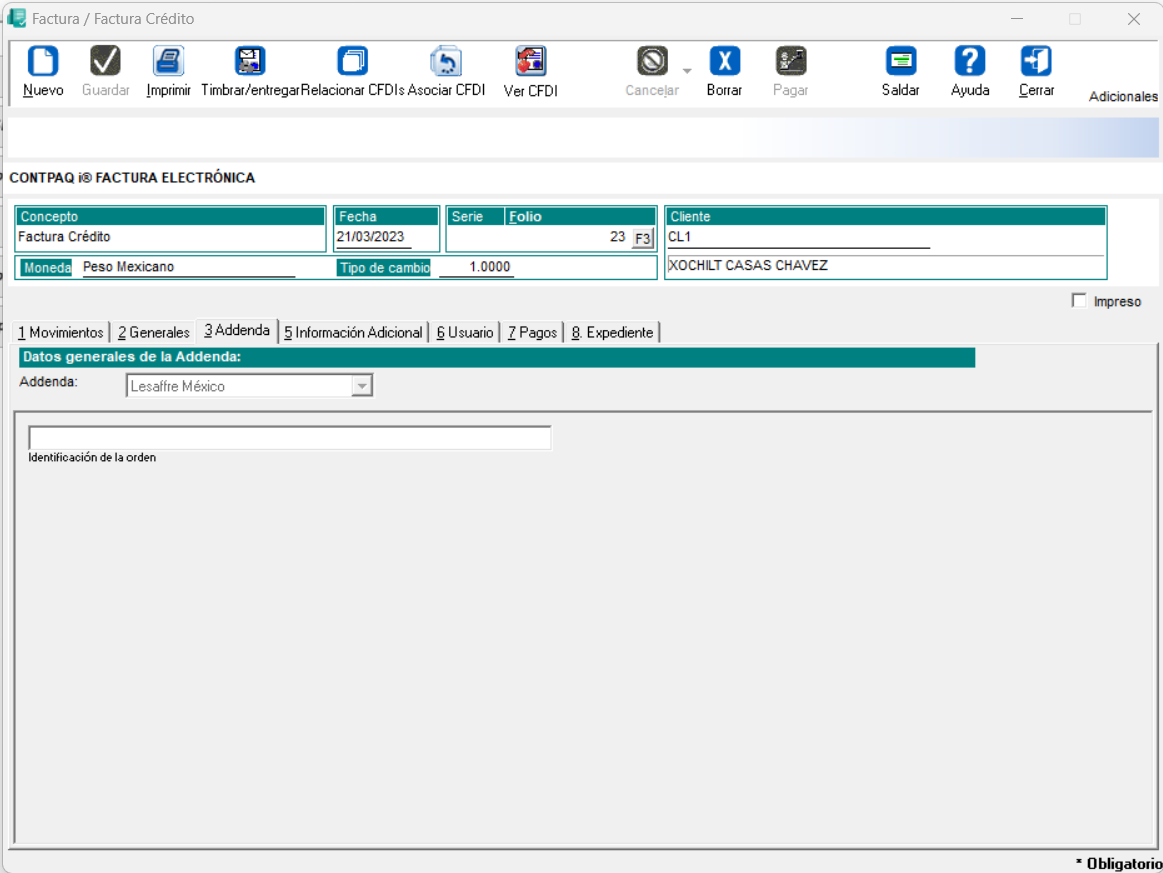This screenshot has height=873, width=1163.
Task: Open the Ver CFDI viewer
Action: pyautogui.click(x=530, y=62)
